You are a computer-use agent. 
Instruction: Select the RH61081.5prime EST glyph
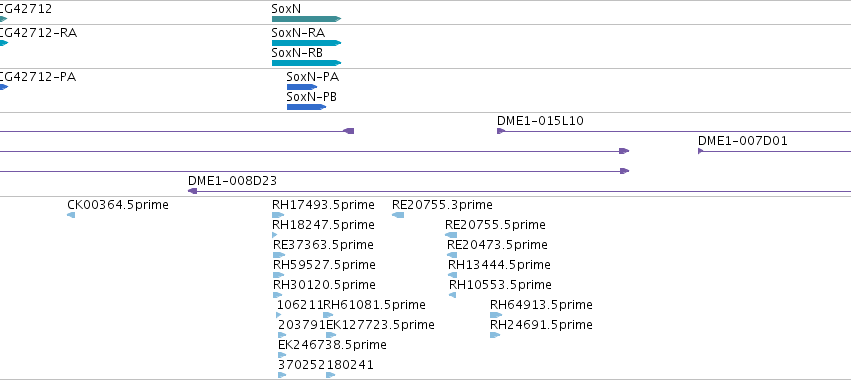point(328,315)
